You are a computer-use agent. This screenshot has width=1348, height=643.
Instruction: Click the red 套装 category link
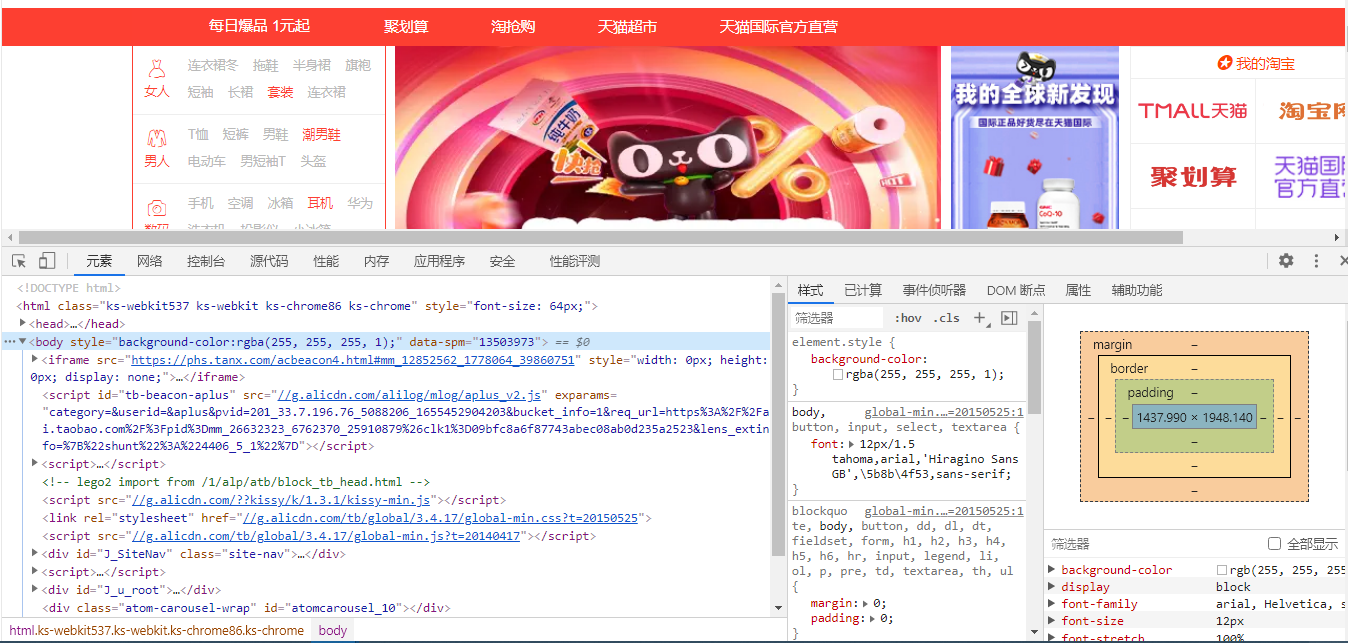click(280, 92)
